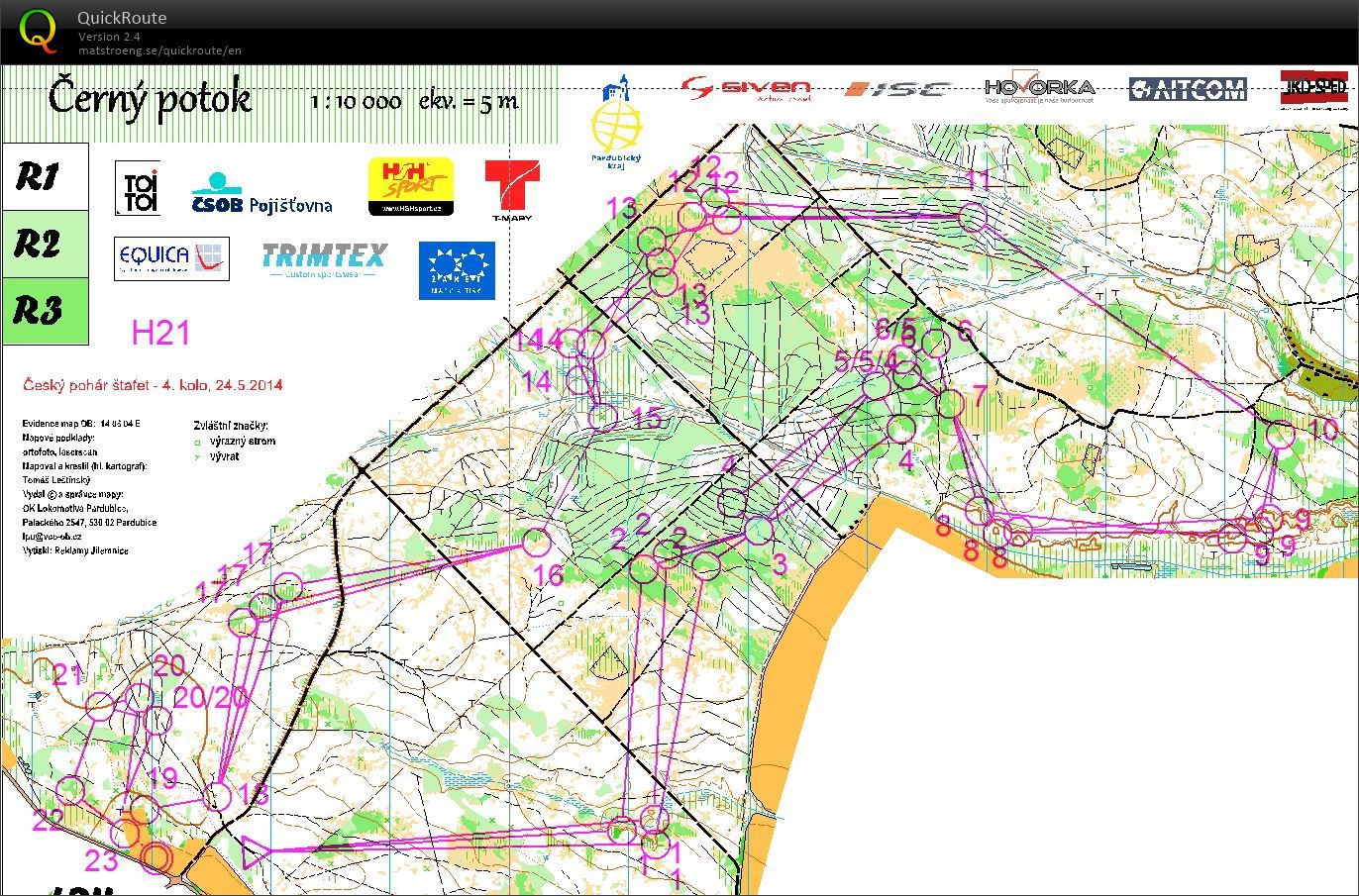Viewport: 1359px width, 896px height.
Task: Click the Černý potok map title
Action: tap(150, 99)
